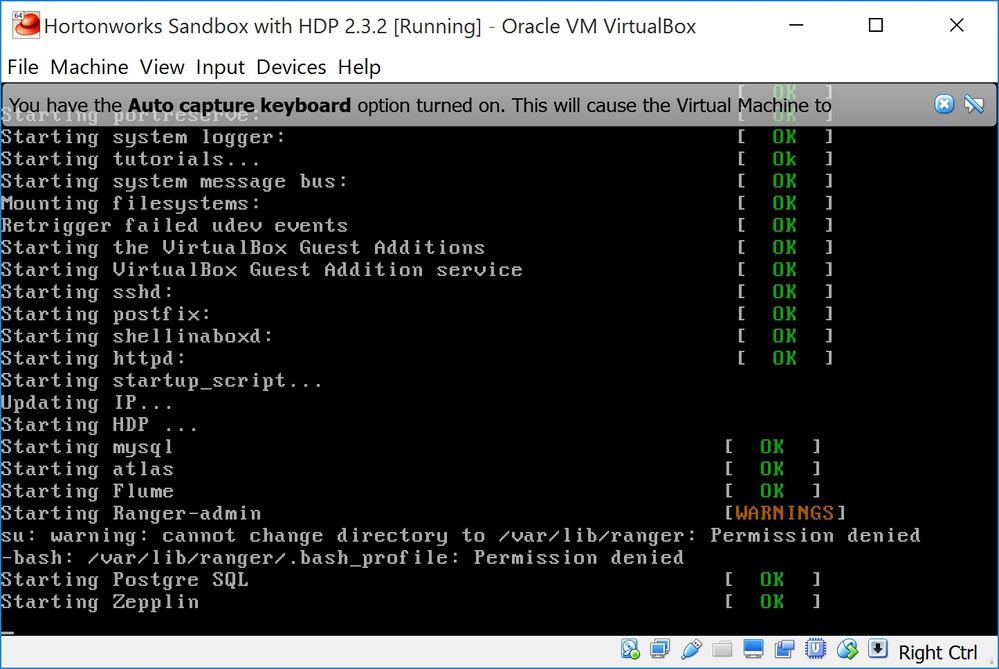999x669 pixels.
Task: Click the VirtualBox title bar VM icon
Action: 26,25
